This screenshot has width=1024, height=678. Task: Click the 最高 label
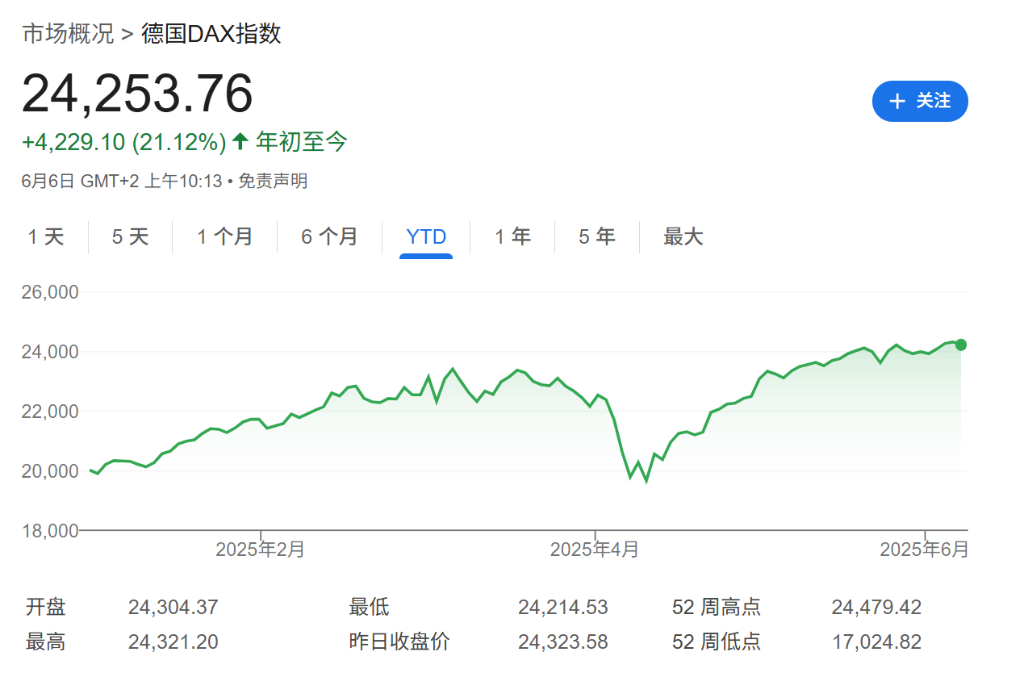tap(46, 641)
